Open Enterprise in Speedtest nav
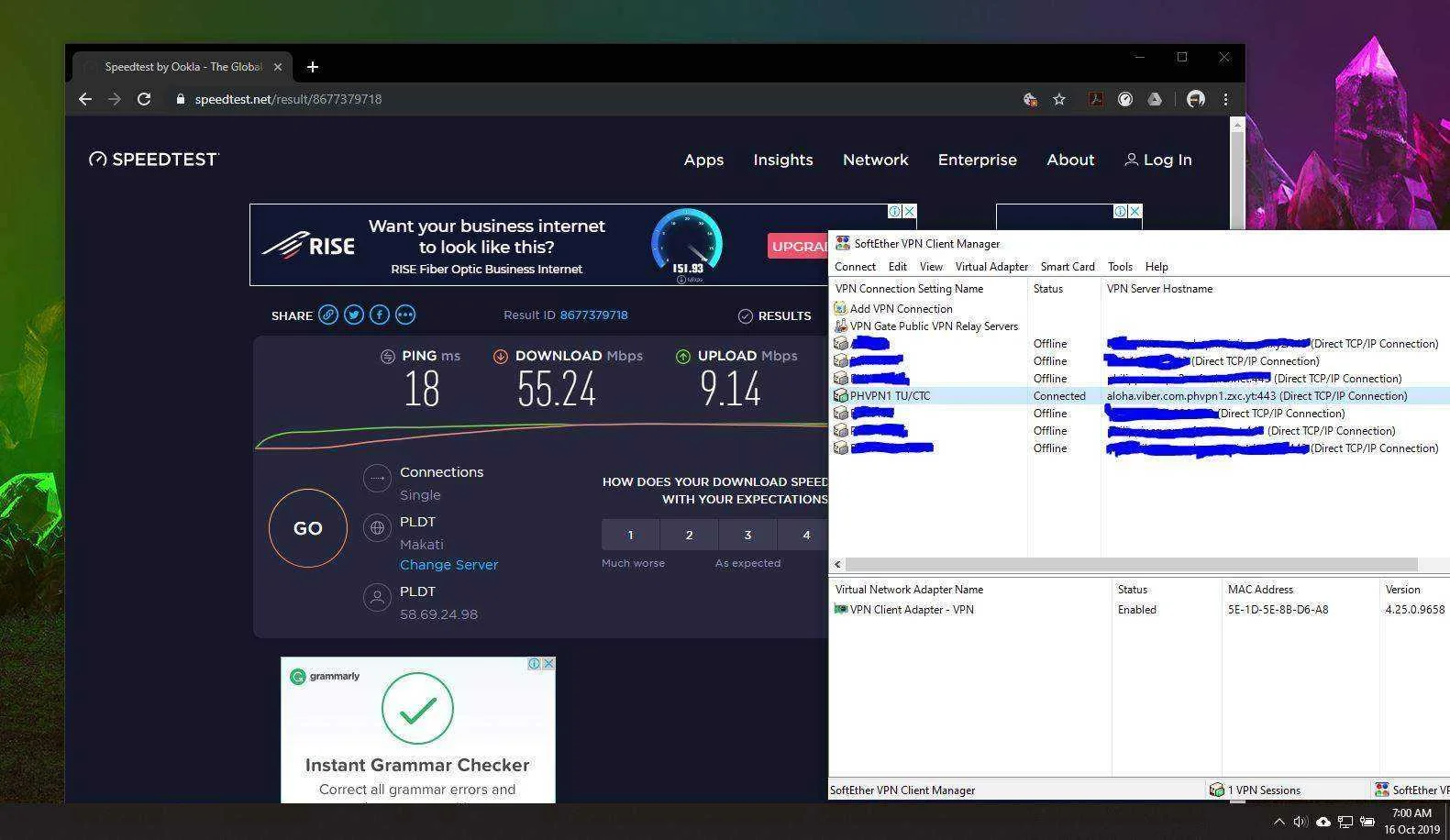 click(x=977, y=160)
